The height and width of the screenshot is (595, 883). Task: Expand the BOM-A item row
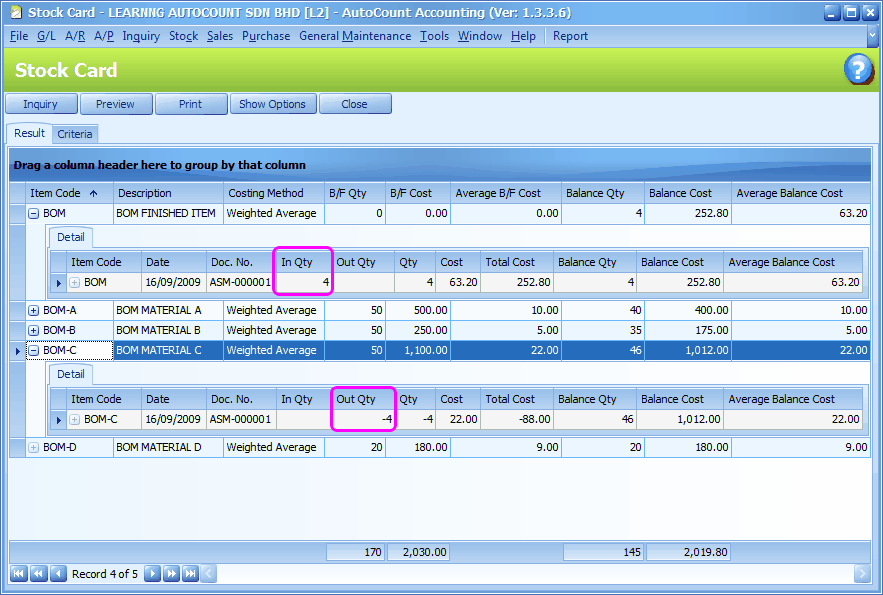[x=33, y=310]
